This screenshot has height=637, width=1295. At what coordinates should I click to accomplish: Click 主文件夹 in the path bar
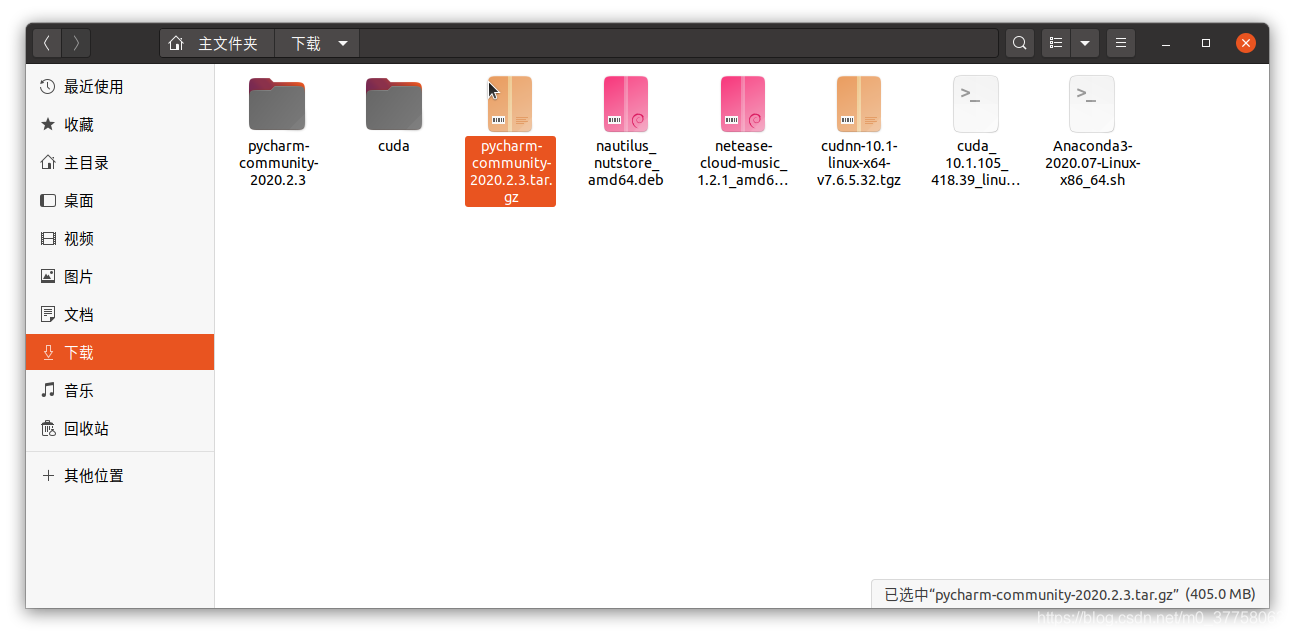point(228,44)
